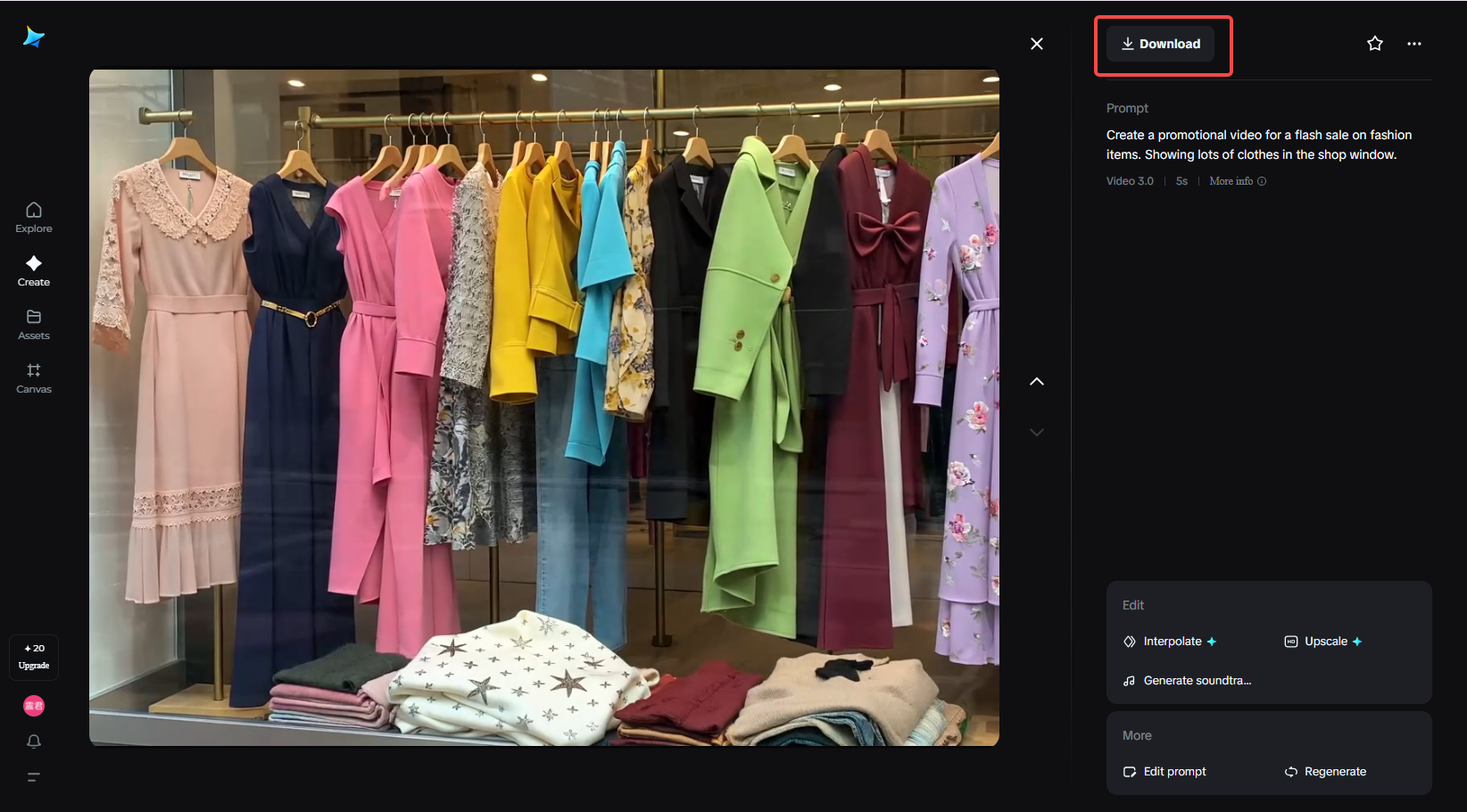Viewport: 1467px width, 812px height.
Task: Click the Edit section heading
Action: coord(1133,605)
